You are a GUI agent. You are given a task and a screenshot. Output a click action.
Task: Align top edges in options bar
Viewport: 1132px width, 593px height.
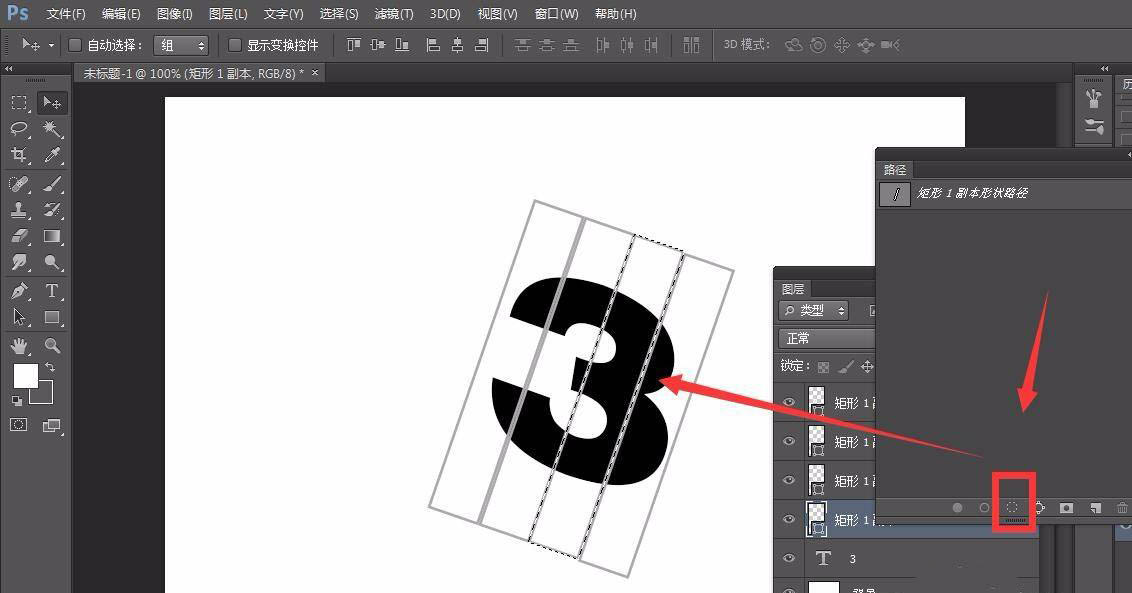click(353, 45)
